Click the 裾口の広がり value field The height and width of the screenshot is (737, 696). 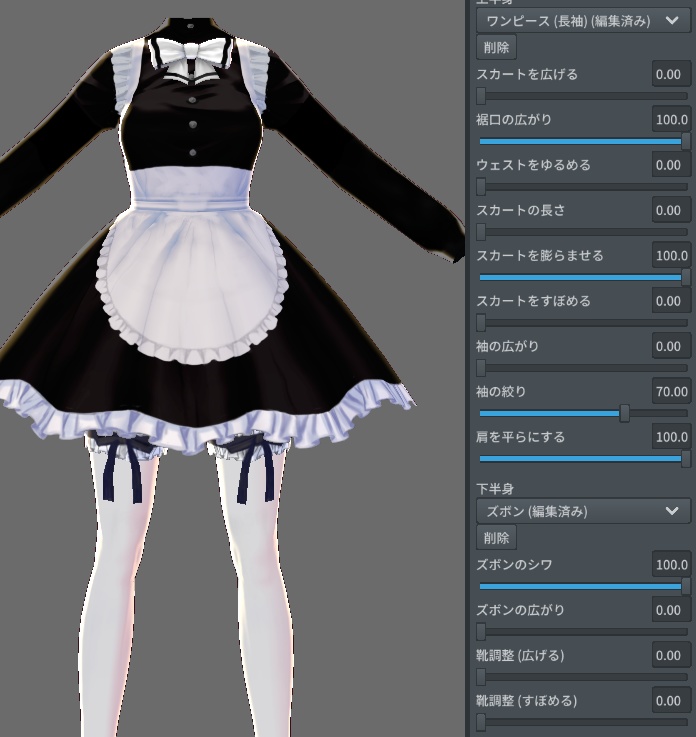(671, 119)
